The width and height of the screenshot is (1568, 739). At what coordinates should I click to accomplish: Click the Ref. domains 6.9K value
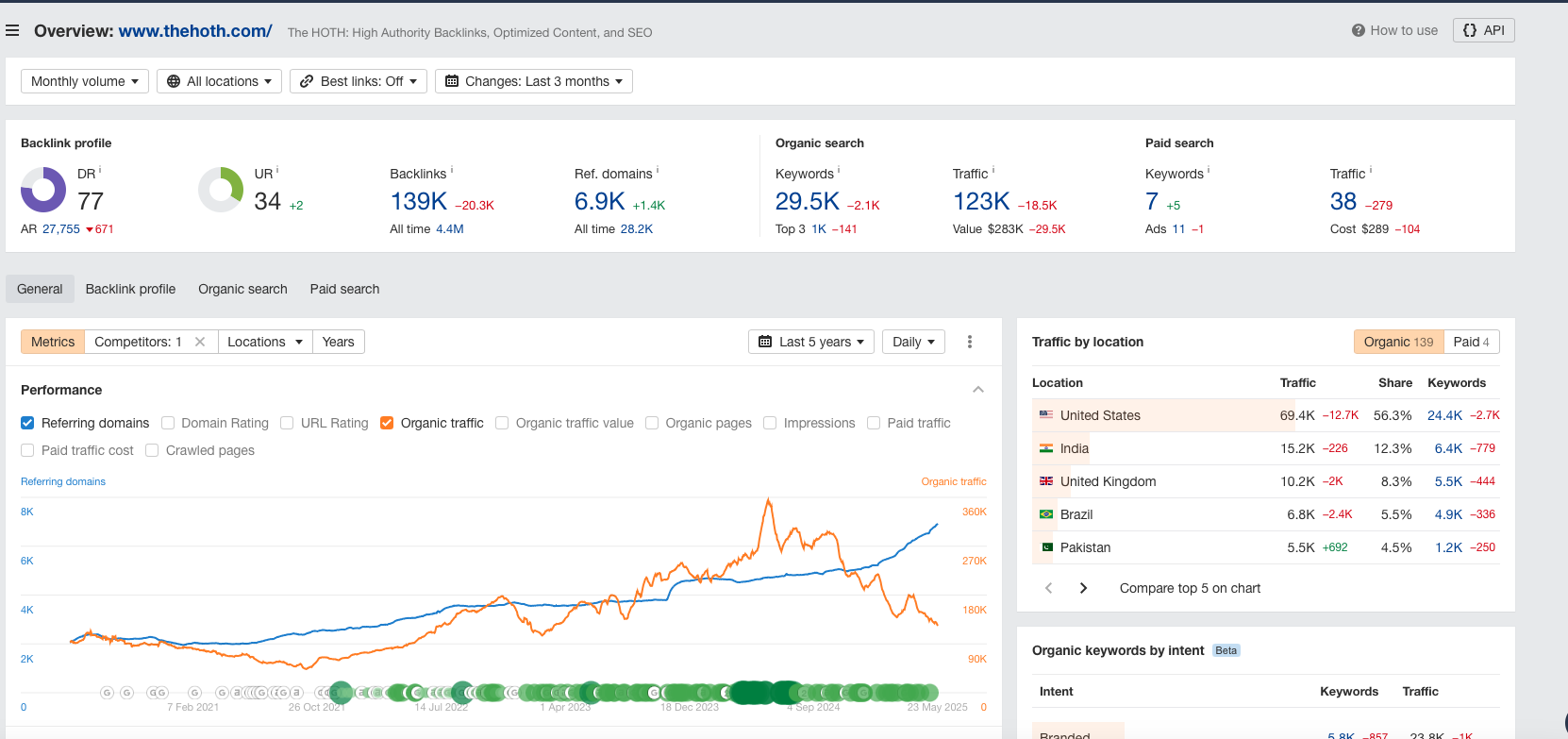600,201
